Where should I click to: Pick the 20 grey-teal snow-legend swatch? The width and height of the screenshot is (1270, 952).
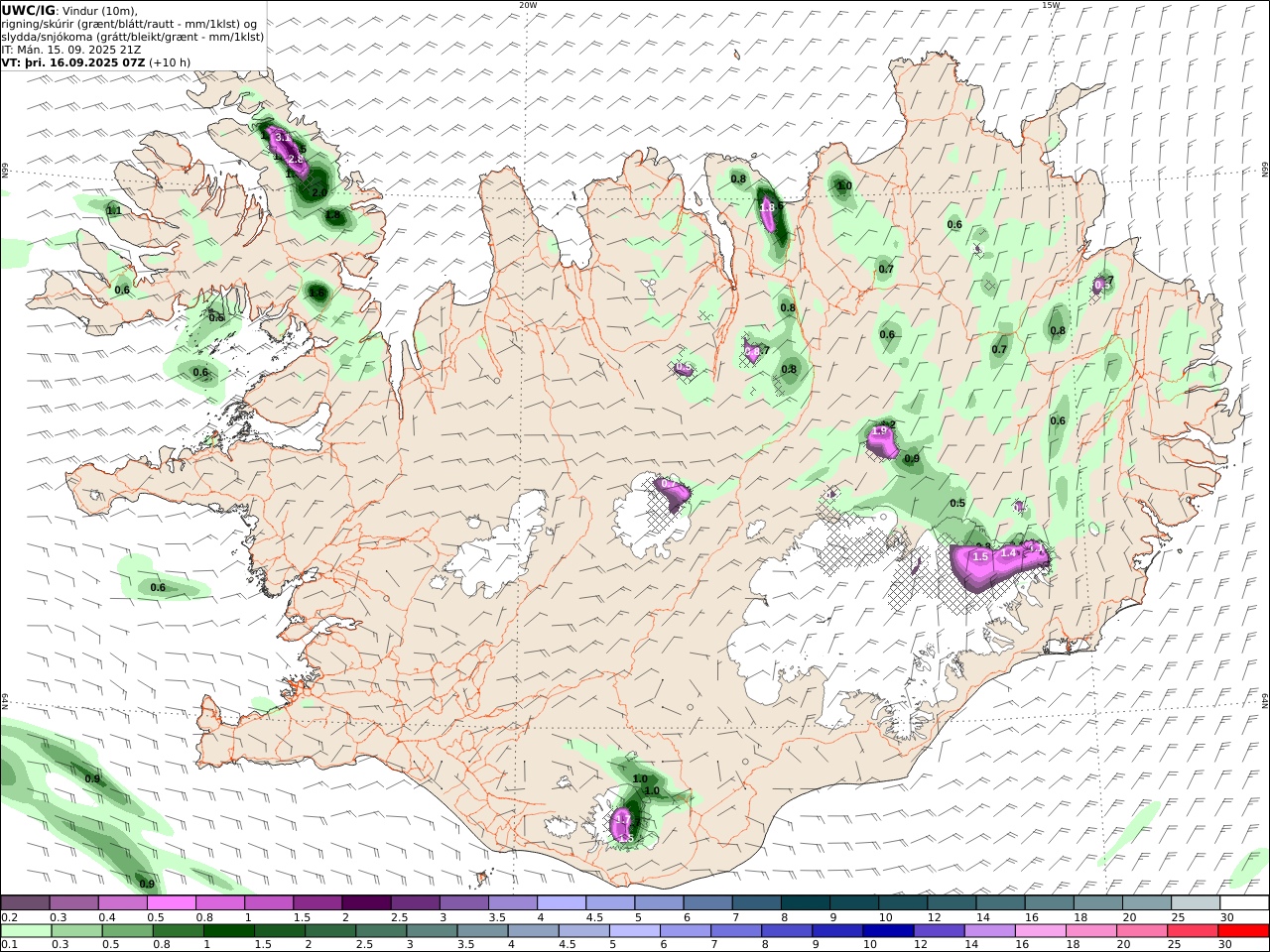click(x=1146, y=902)
